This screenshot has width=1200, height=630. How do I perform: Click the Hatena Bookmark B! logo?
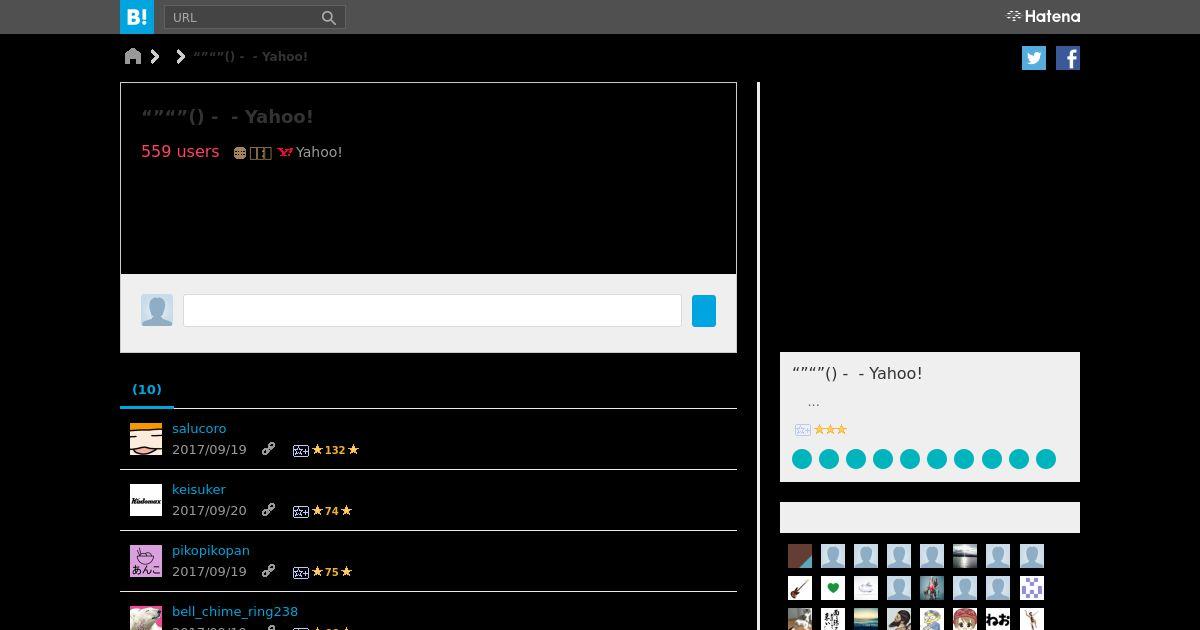coord(137,17)
